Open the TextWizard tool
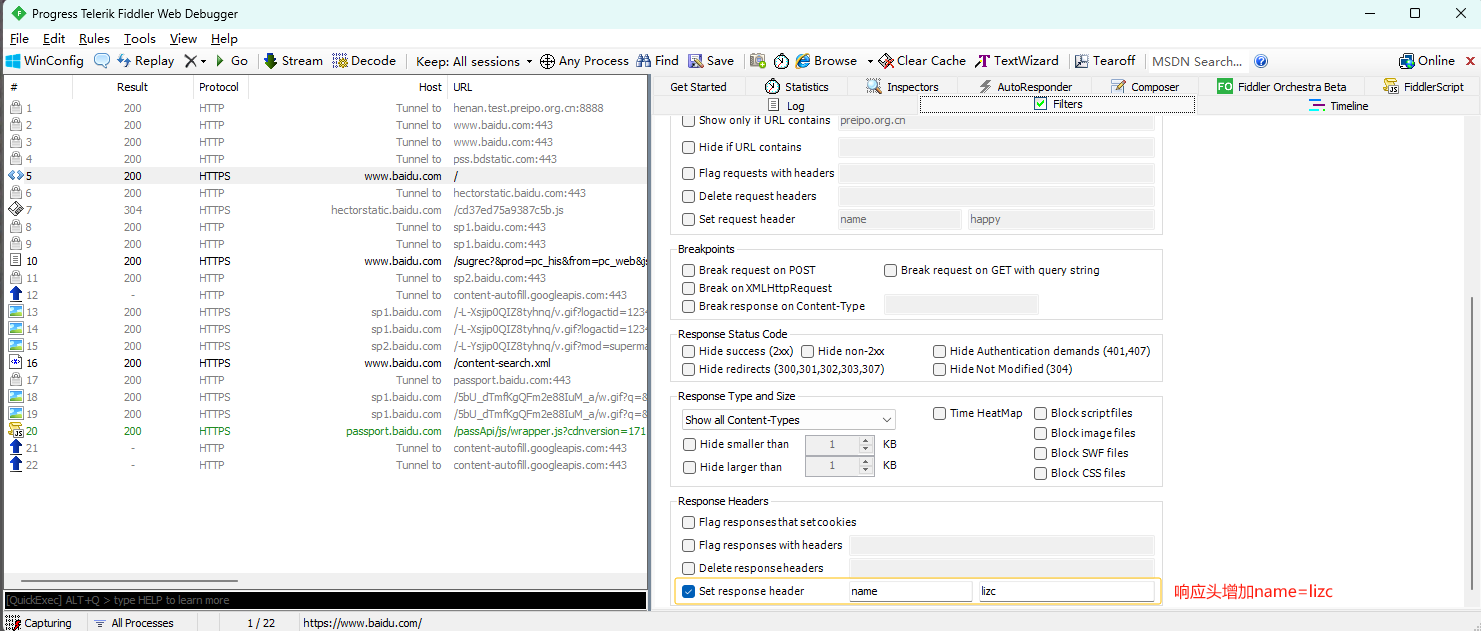 click(1017, 61)
